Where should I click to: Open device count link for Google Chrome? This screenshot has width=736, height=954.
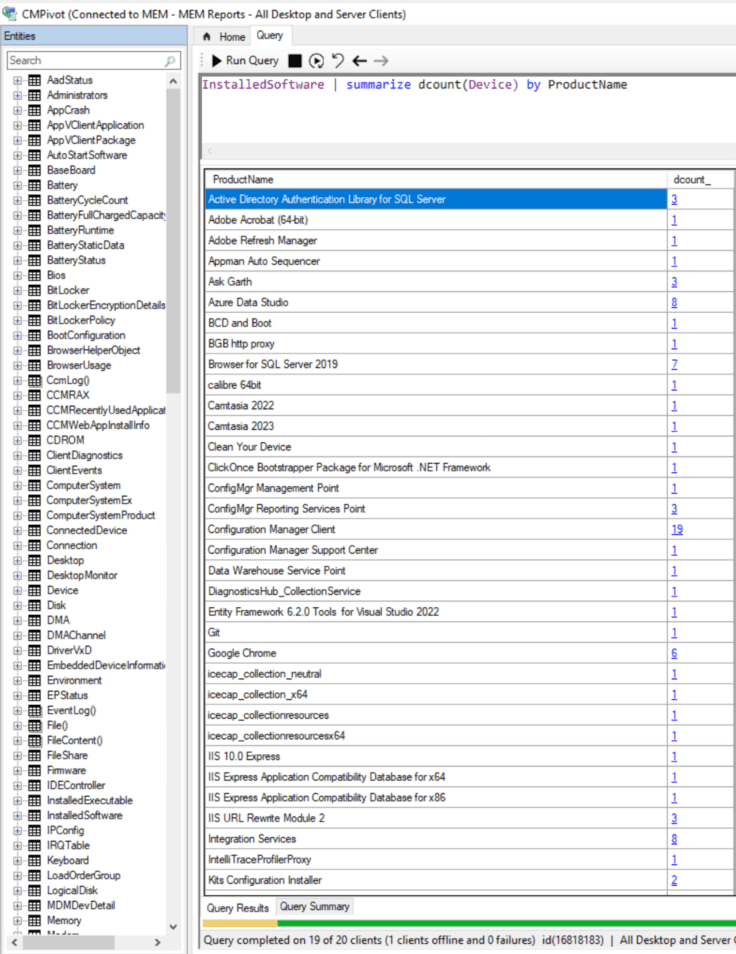click(674, 653)
